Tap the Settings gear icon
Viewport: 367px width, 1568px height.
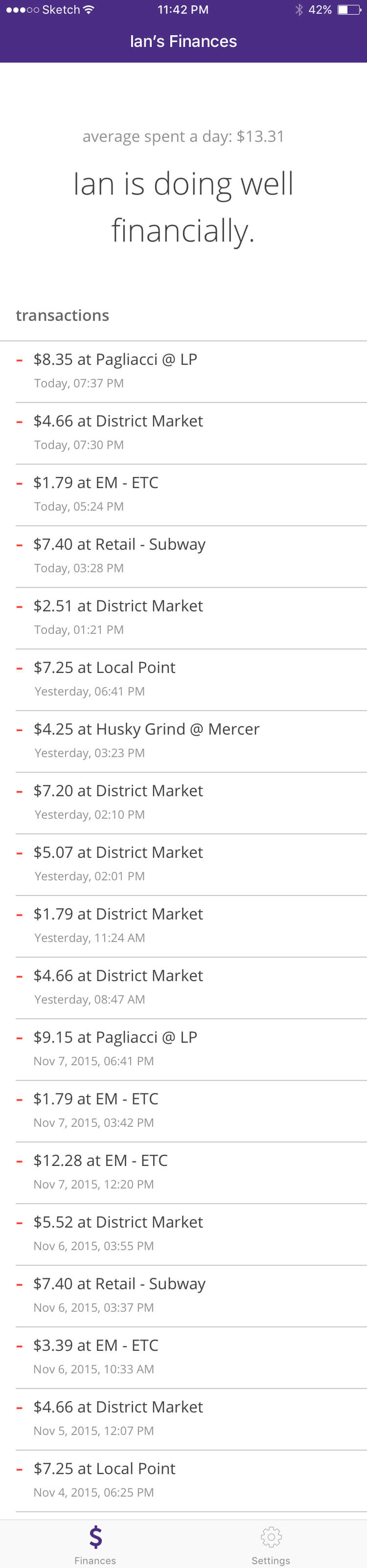pos(271,1536)
